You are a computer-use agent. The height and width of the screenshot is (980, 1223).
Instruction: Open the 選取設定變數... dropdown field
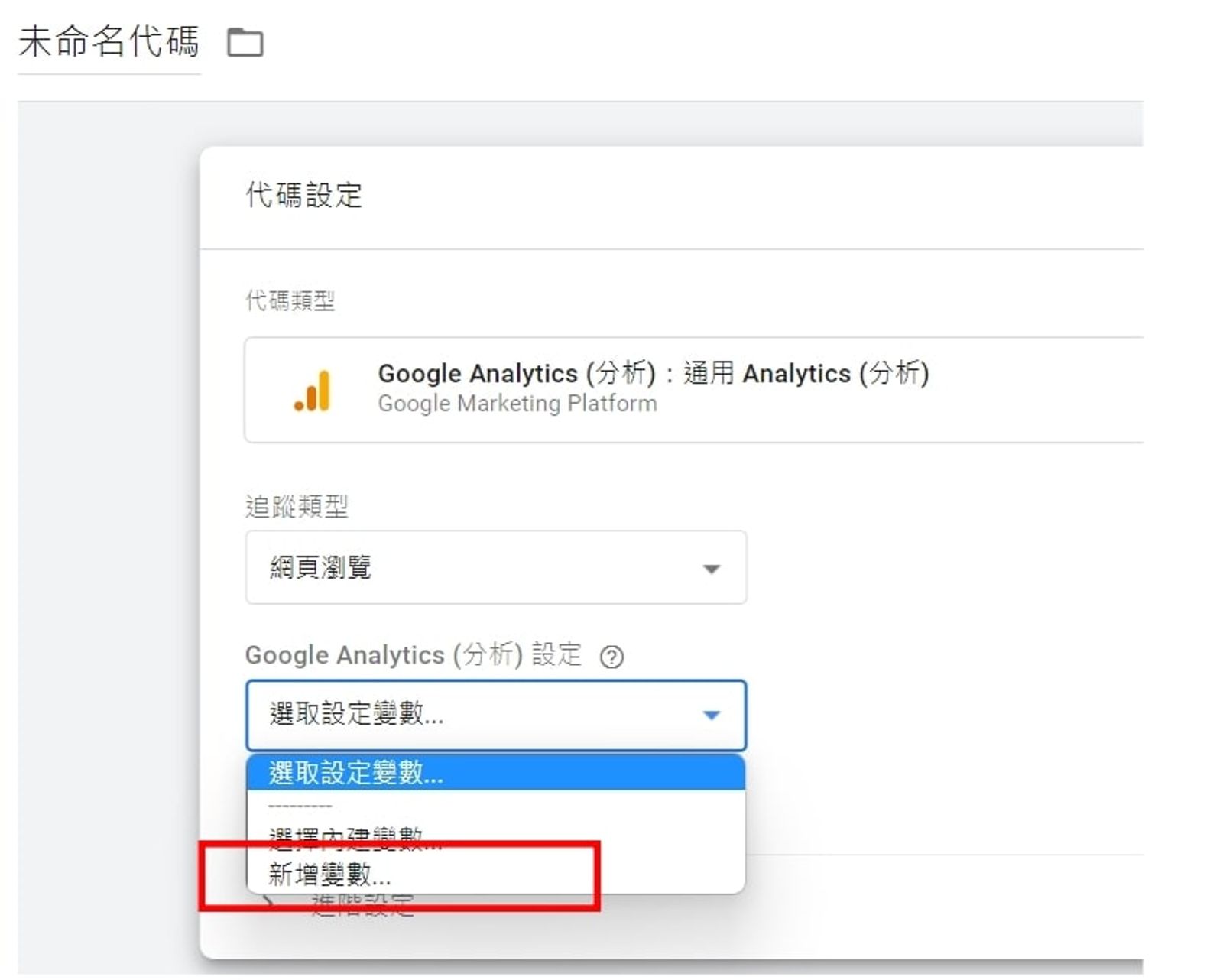pos(496,715)
